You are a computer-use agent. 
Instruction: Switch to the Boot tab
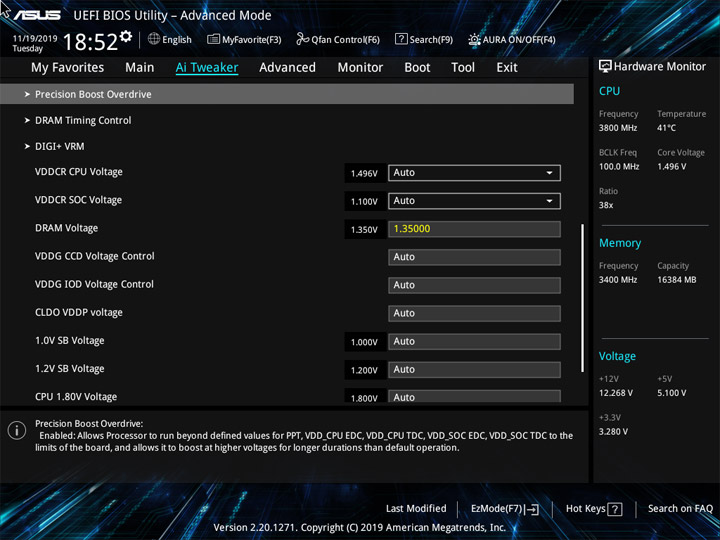coord(417,68)
